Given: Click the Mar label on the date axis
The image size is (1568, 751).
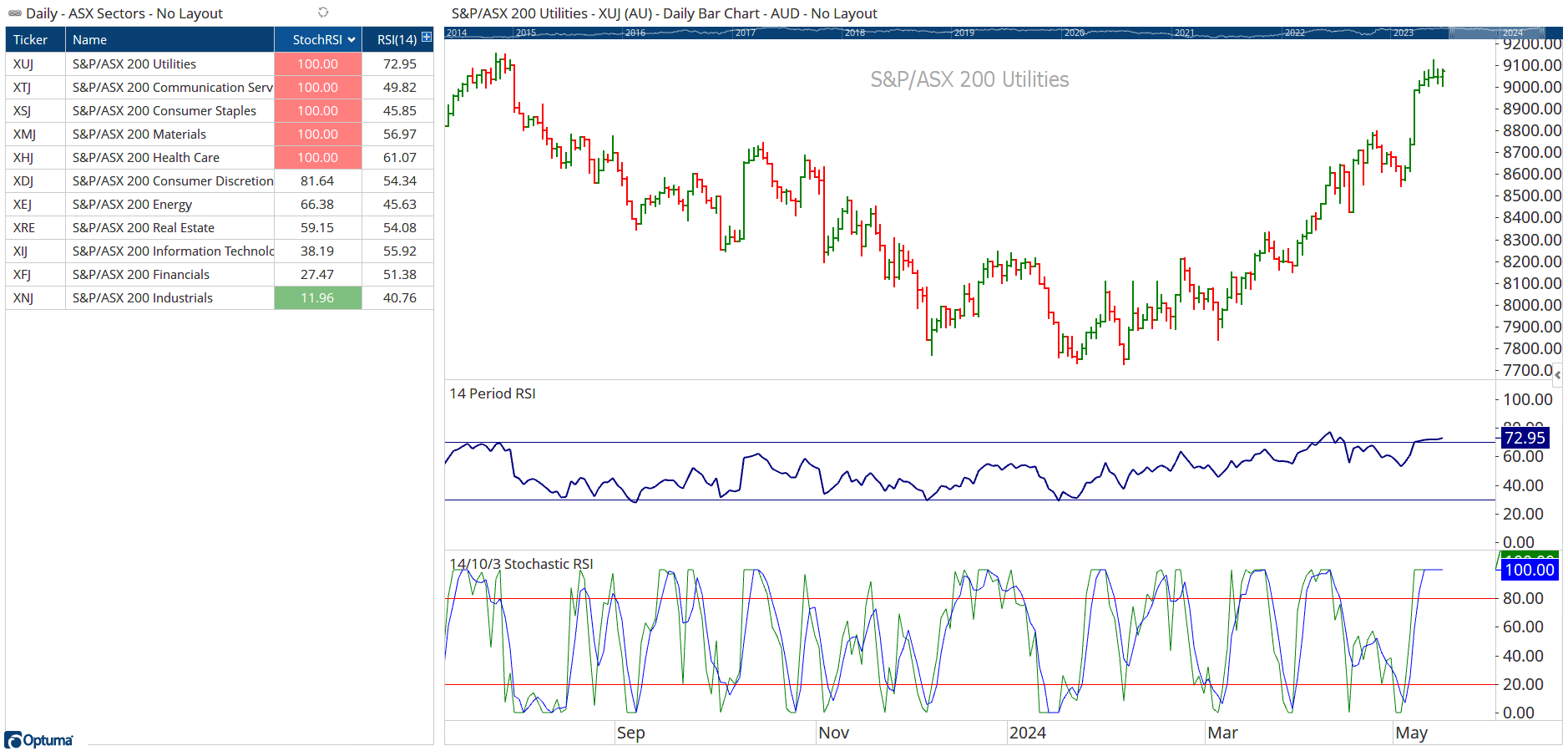Looking at the screenshot, I should [x=1222, y=733].
